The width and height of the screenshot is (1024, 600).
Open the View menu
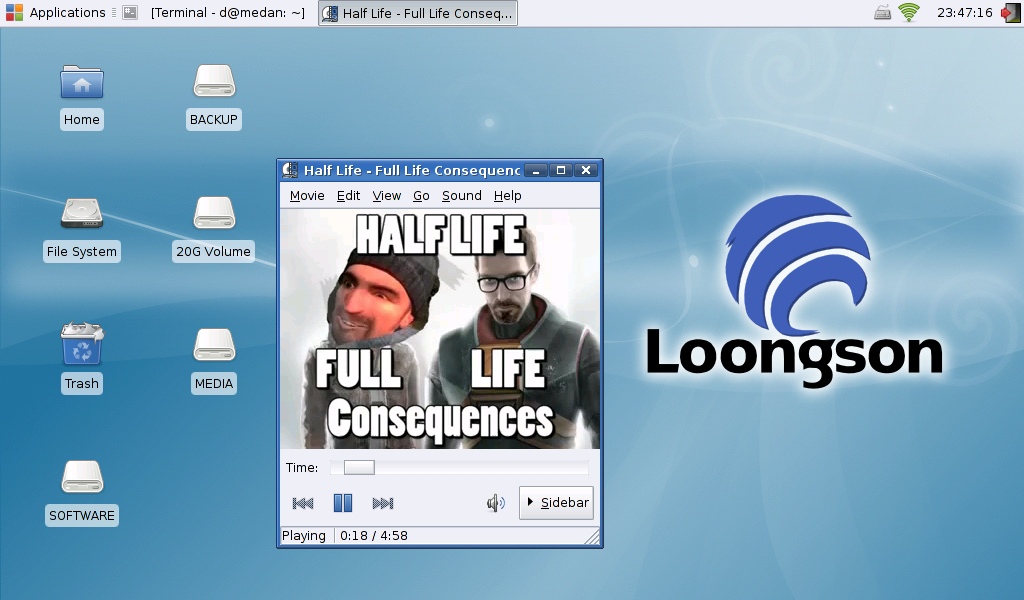point(387,196)
